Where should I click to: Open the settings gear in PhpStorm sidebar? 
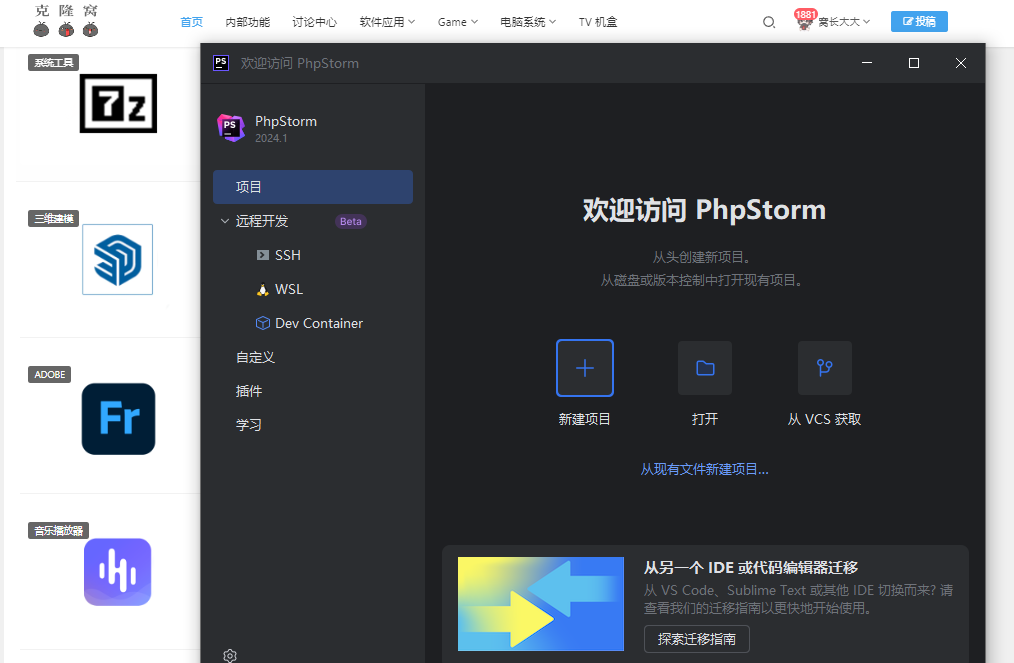tap(230, 655)
